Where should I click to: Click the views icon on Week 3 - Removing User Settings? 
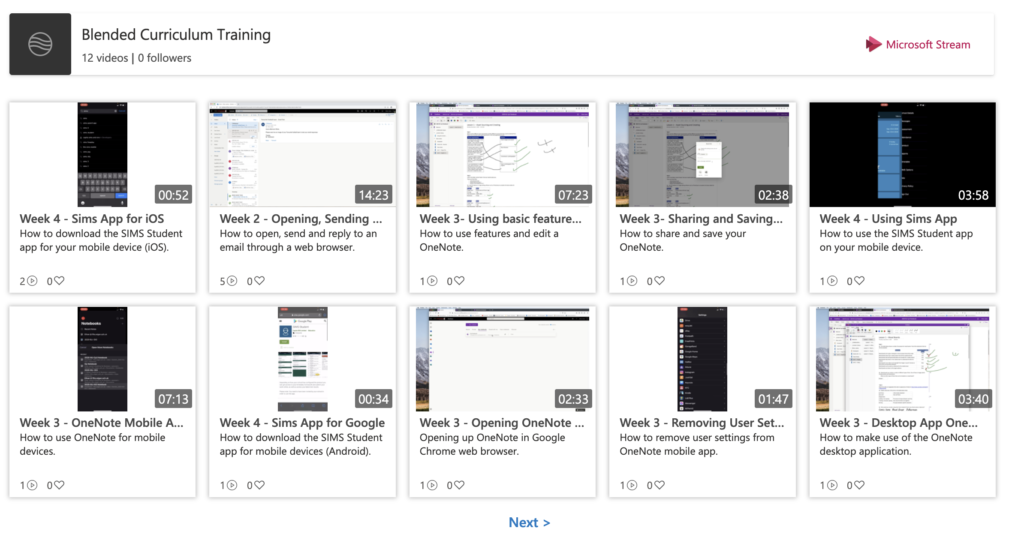632,485
